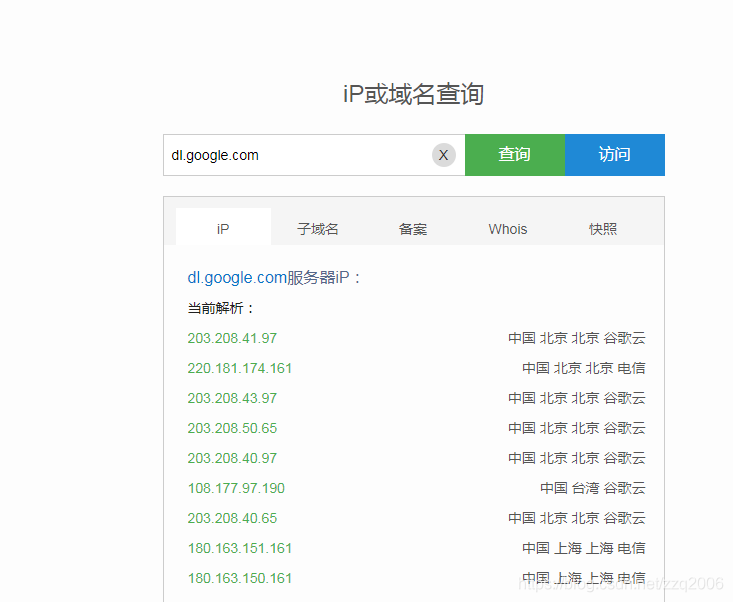
Task: Select the iP tab
Action: pos(223,229)
